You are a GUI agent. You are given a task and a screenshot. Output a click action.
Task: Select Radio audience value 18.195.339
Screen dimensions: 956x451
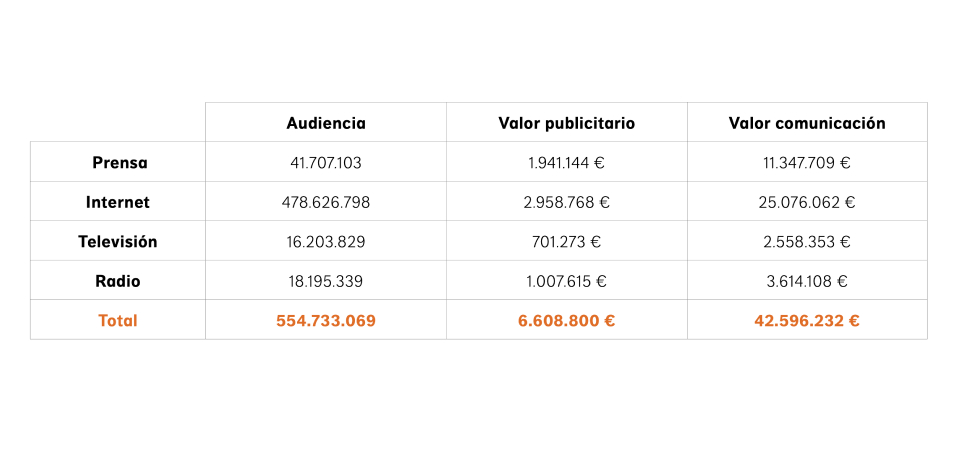(x=326, y=281)
